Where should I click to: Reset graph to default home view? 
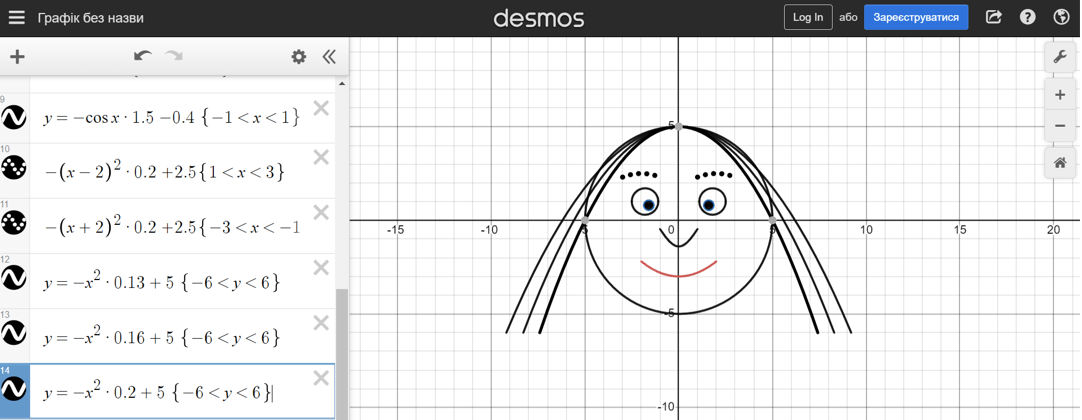(x=1060, y=163)
